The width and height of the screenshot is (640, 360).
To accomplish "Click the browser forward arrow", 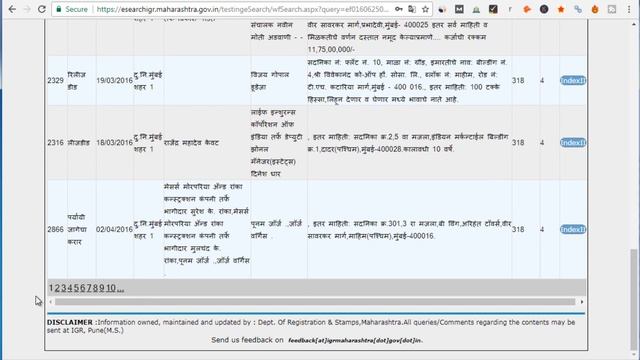I will [27, 9].
